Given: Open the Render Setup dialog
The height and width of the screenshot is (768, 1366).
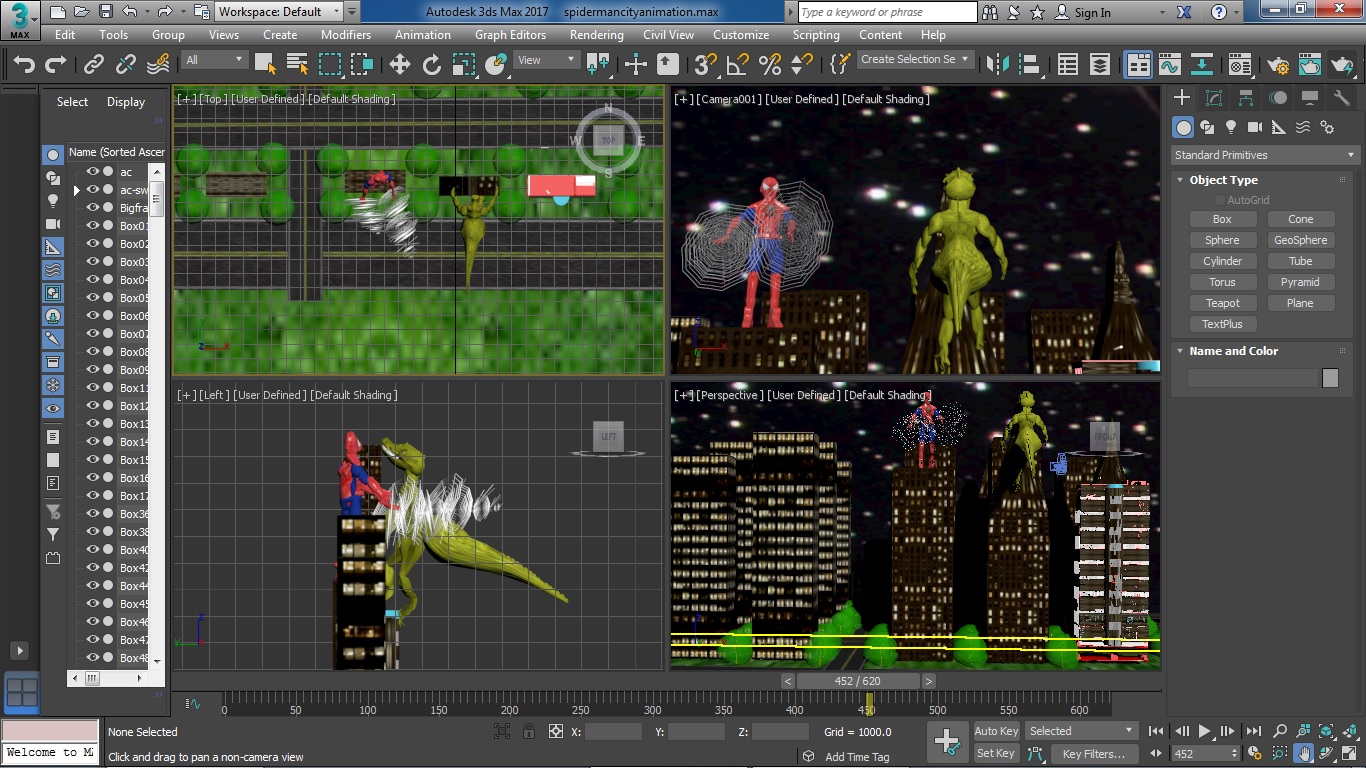Looking at the screenshot, I should 1278,65.
